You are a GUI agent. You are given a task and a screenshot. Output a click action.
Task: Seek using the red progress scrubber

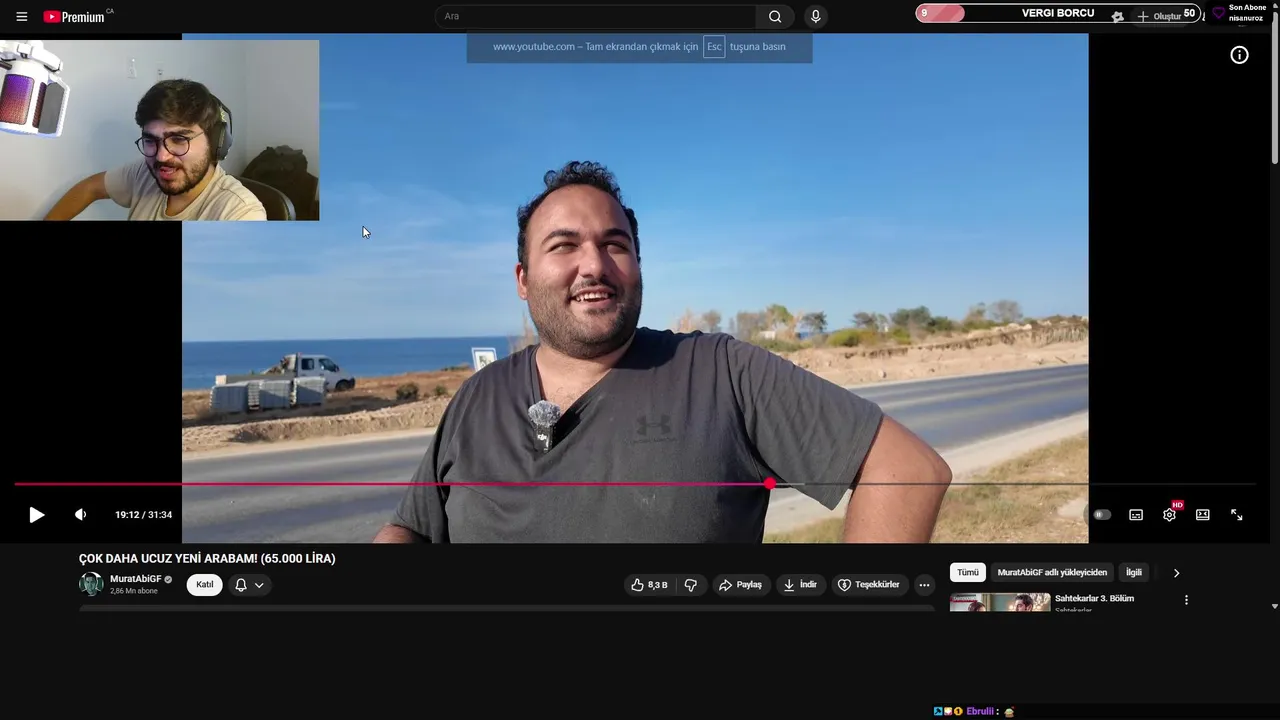769,484
